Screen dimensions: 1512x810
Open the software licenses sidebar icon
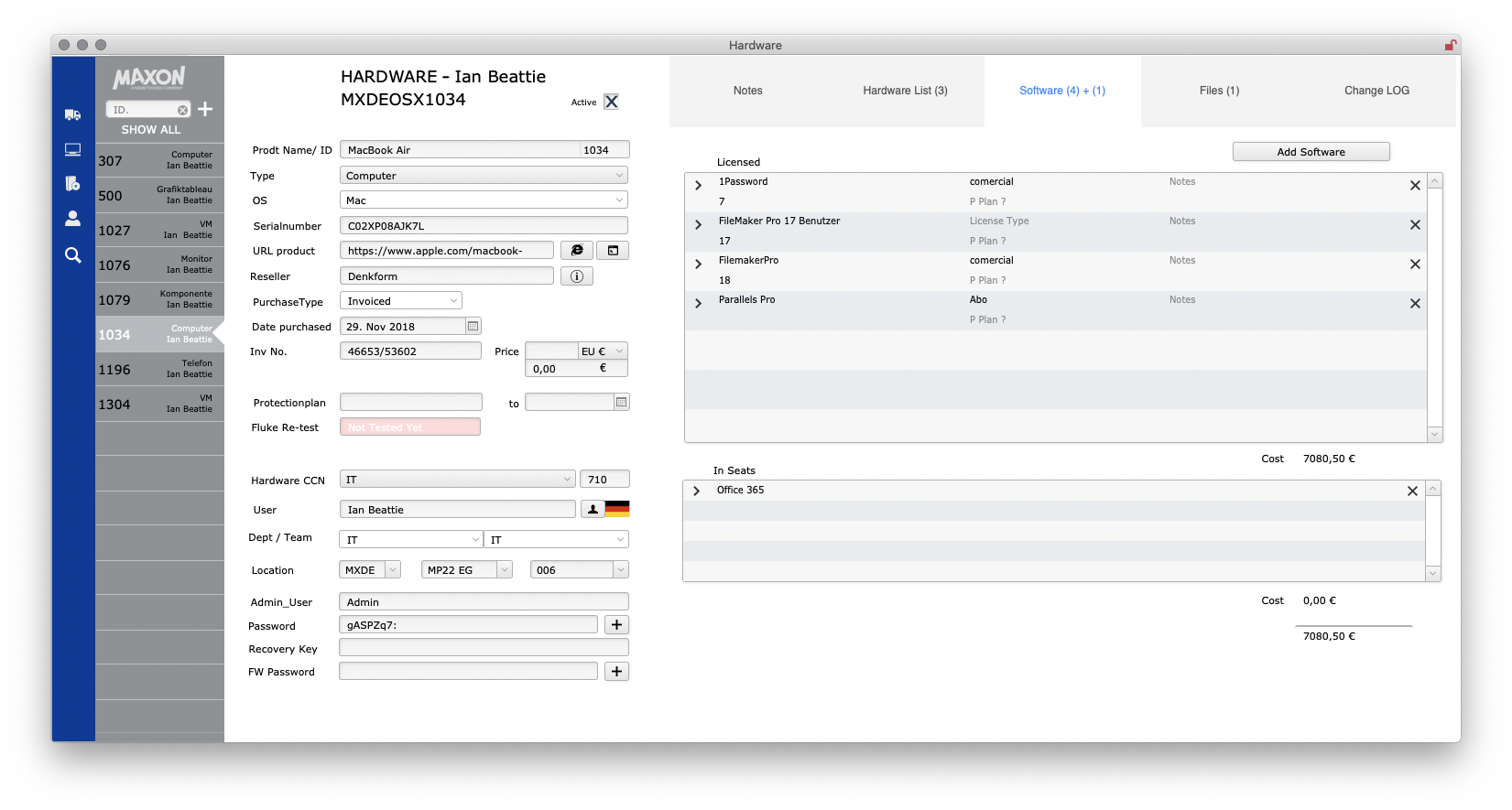(72, 183)
